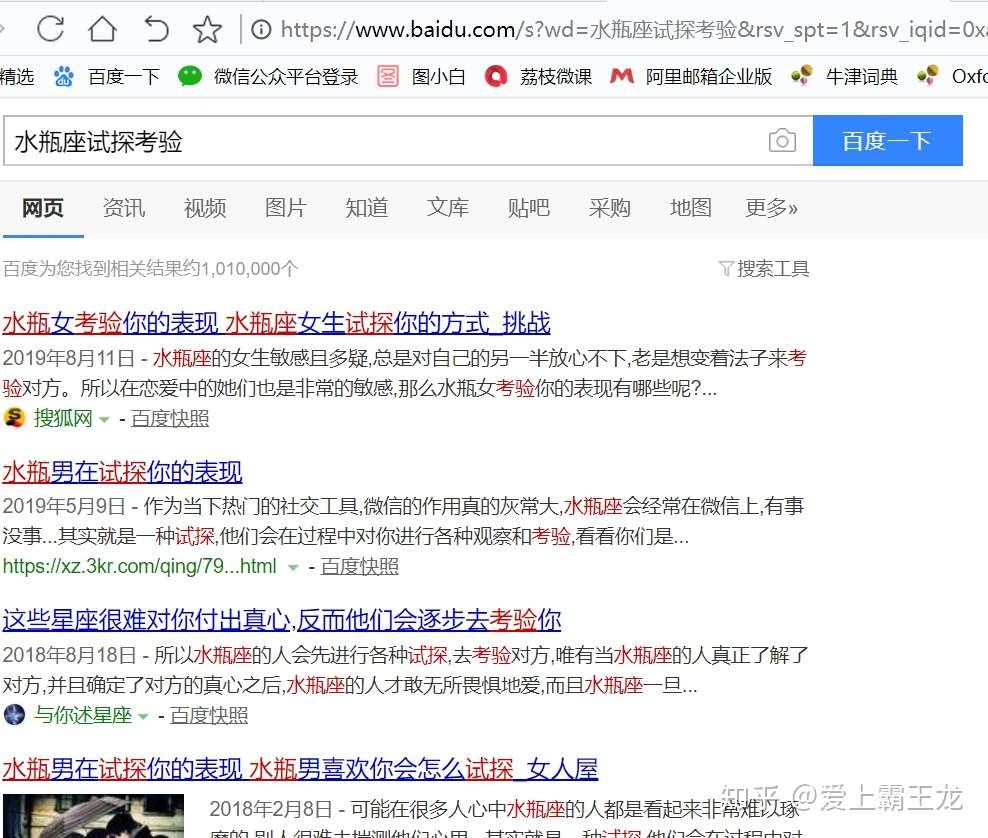988x838 pixels.
Task: Click the 百度一下 search button
Action: [888, 140]
